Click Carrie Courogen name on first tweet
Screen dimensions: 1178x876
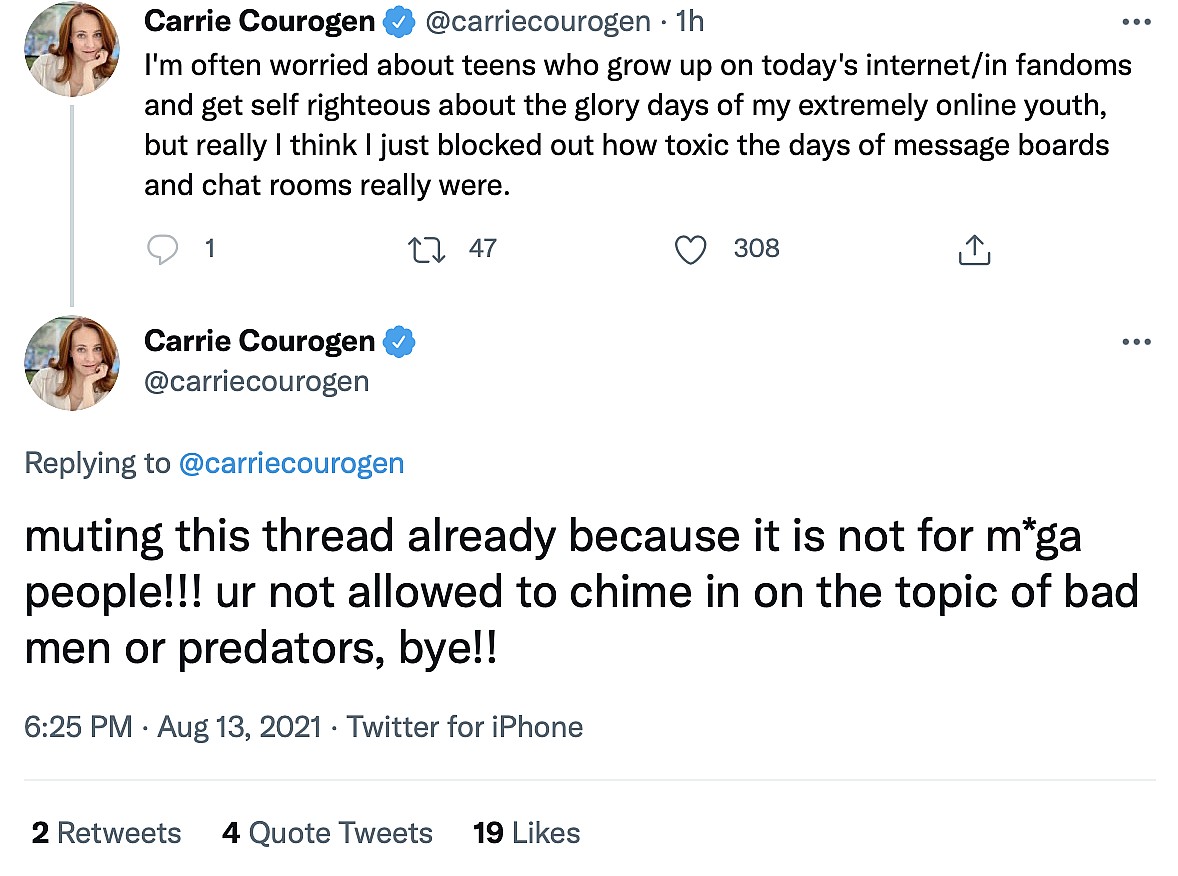[260, 20]
